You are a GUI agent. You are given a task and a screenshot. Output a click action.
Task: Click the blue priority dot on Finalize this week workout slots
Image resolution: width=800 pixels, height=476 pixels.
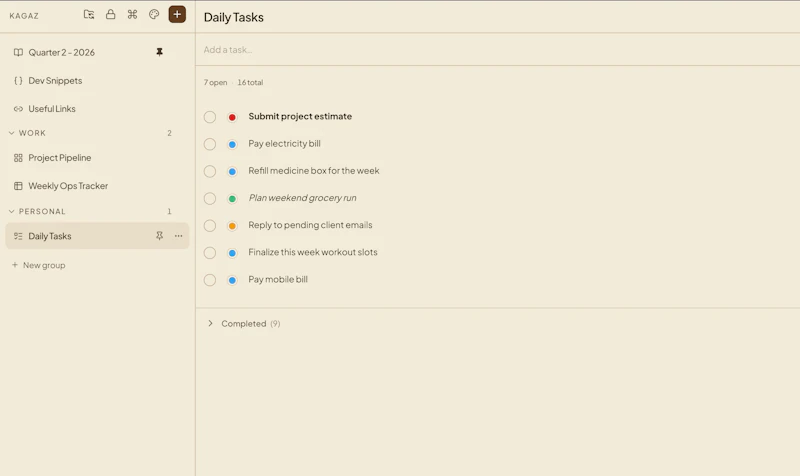click(x=232, y=253)
